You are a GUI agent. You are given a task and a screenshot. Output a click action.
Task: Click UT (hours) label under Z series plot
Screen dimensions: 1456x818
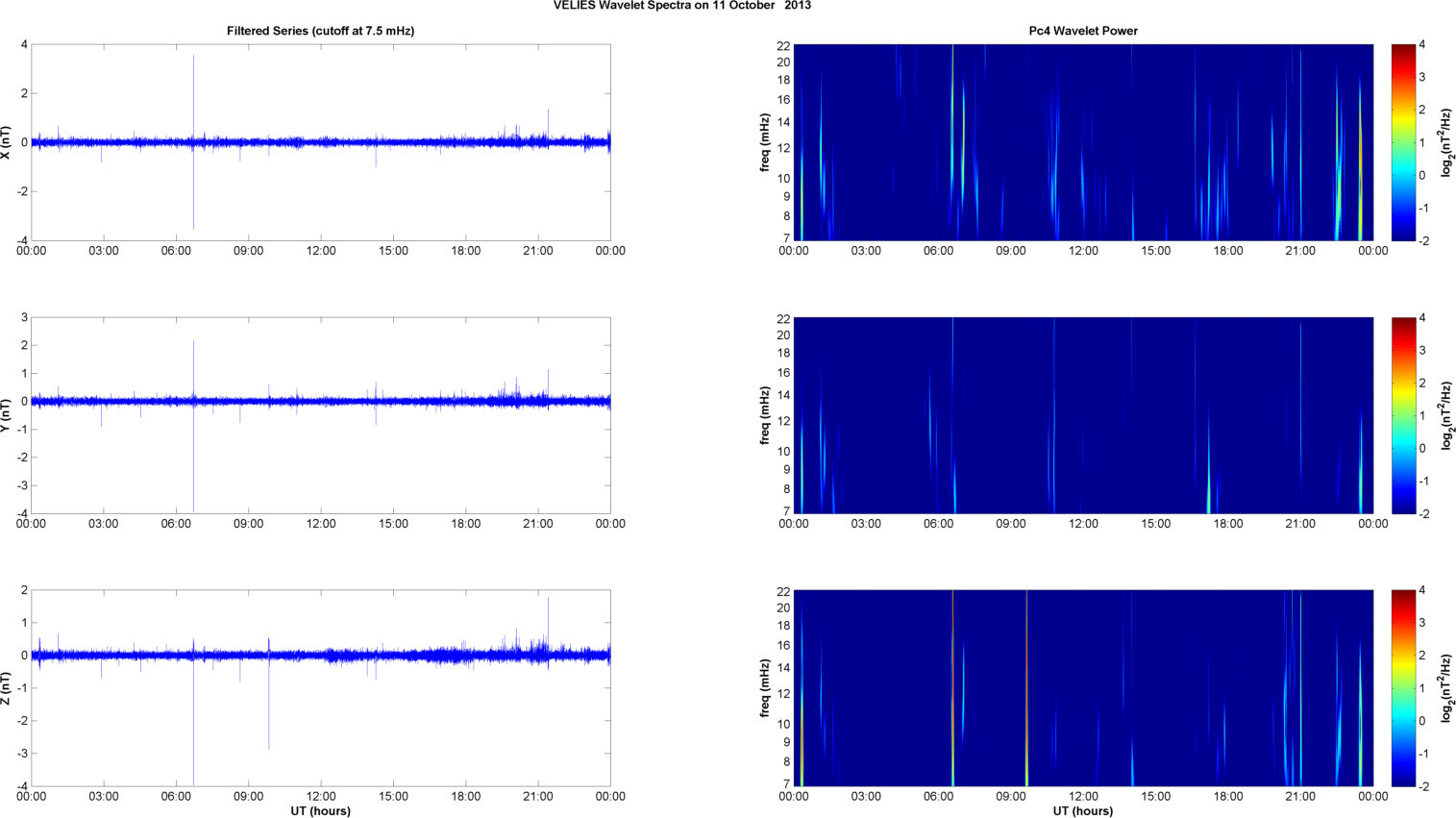[320, 811]
